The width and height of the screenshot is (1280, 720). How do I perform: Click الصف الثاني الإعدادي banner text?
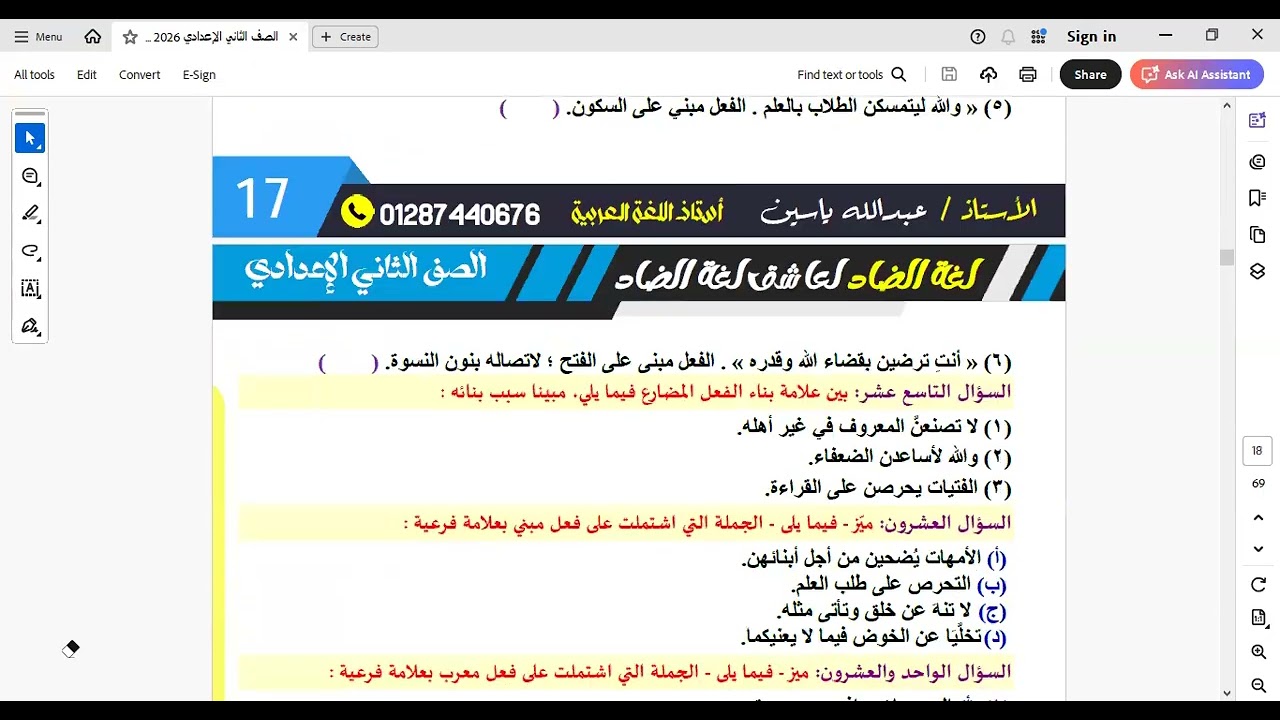[x=366, y=269]
